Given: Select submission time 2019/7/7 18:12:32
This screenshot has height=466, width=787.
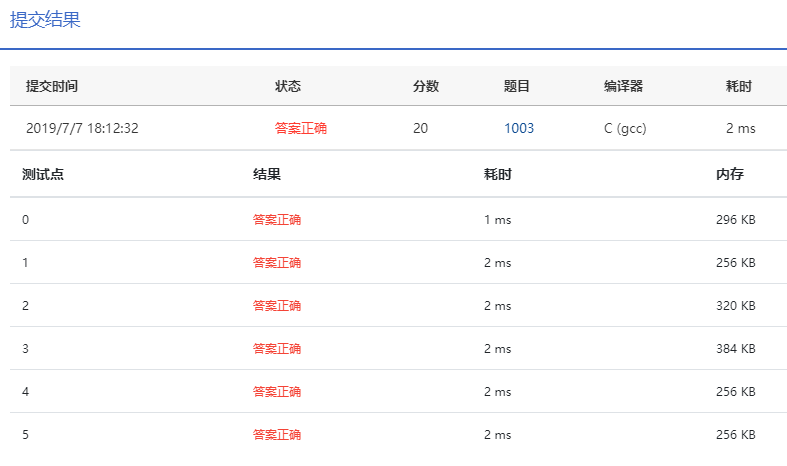Looking at the screenshot, I should [x=82, y=128].
